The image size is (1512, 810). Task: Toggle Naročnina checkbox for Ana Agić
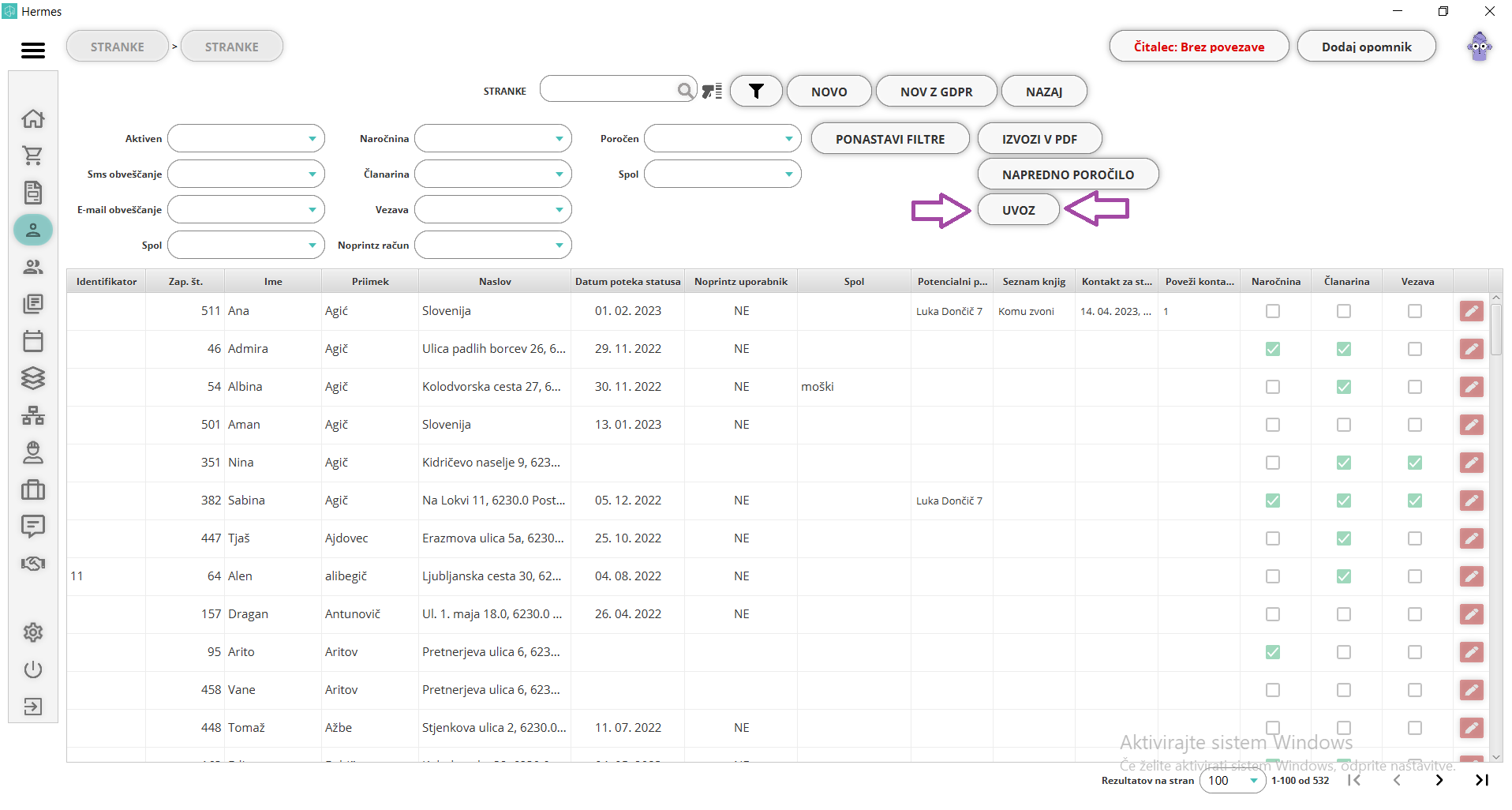click(x=1273, y=311)
